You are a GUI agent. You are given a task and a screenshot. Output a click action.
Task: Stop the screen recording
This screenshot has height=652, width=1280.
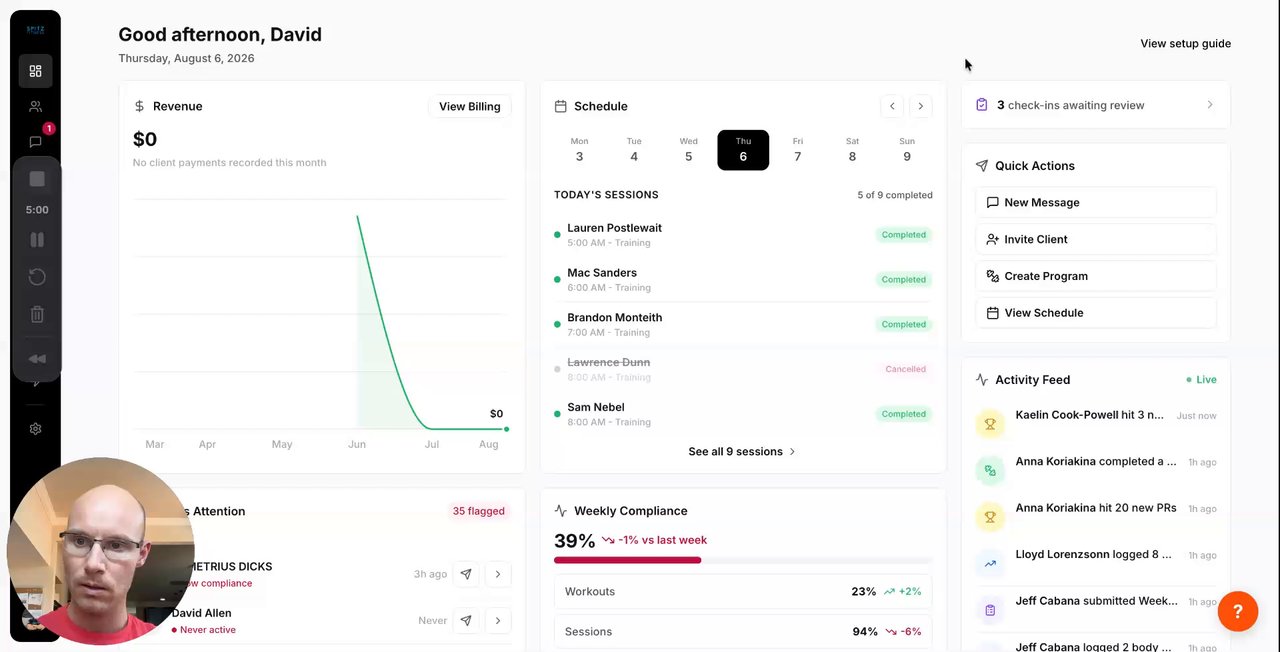tap(37, 179)
